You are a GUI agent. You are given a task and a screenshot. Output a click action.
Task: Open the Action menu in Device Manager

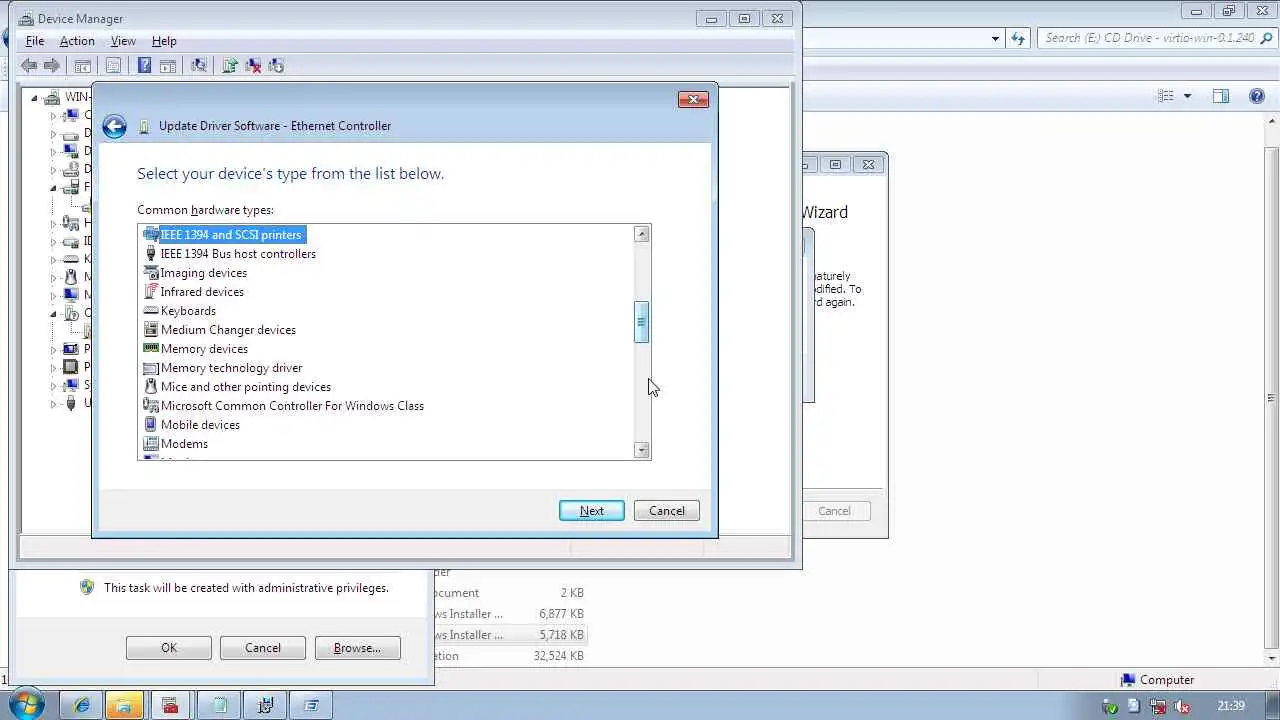point(77,41)
